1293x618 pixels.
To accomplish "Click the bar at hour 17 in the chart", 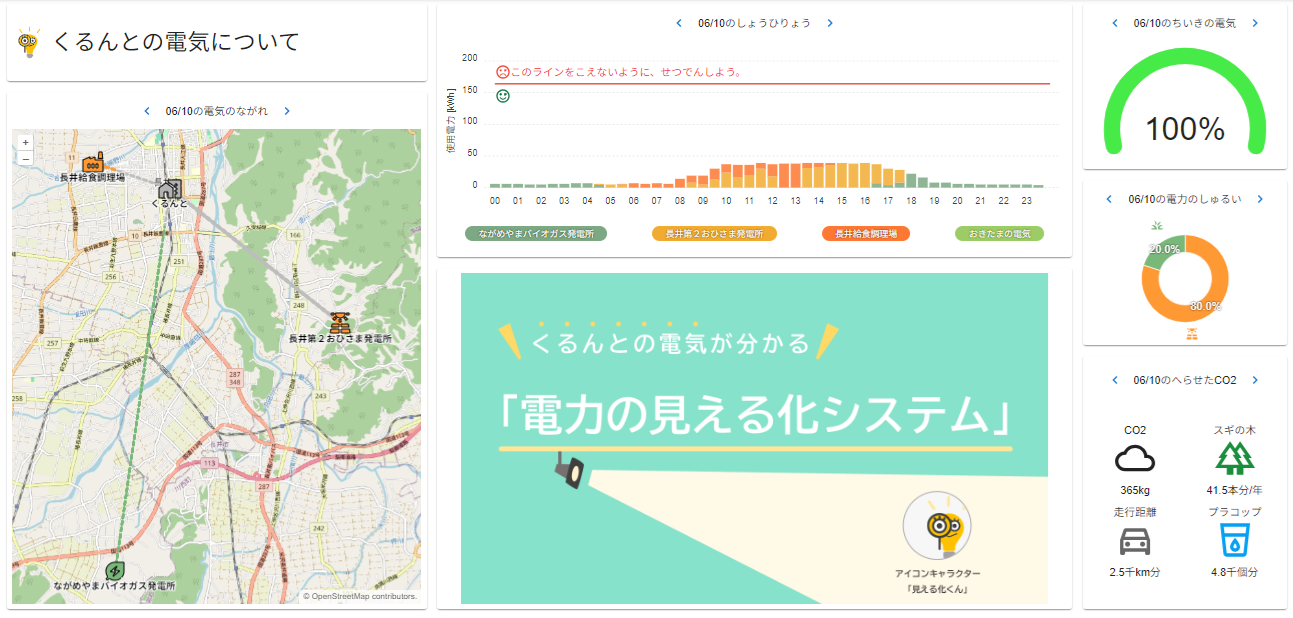I will point(886,178).
